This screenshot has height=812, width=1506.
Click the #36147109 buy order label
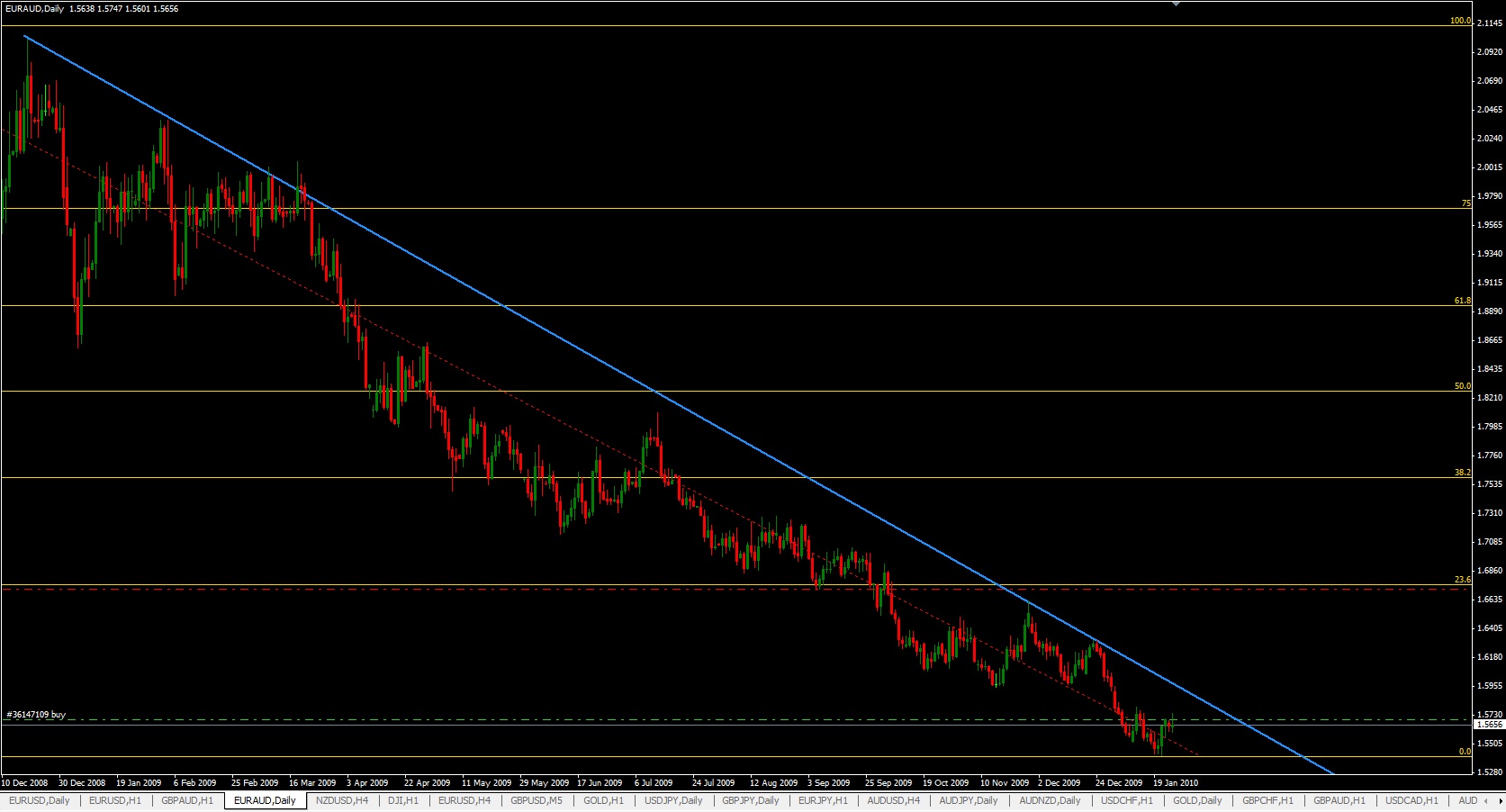click(36, 715)
